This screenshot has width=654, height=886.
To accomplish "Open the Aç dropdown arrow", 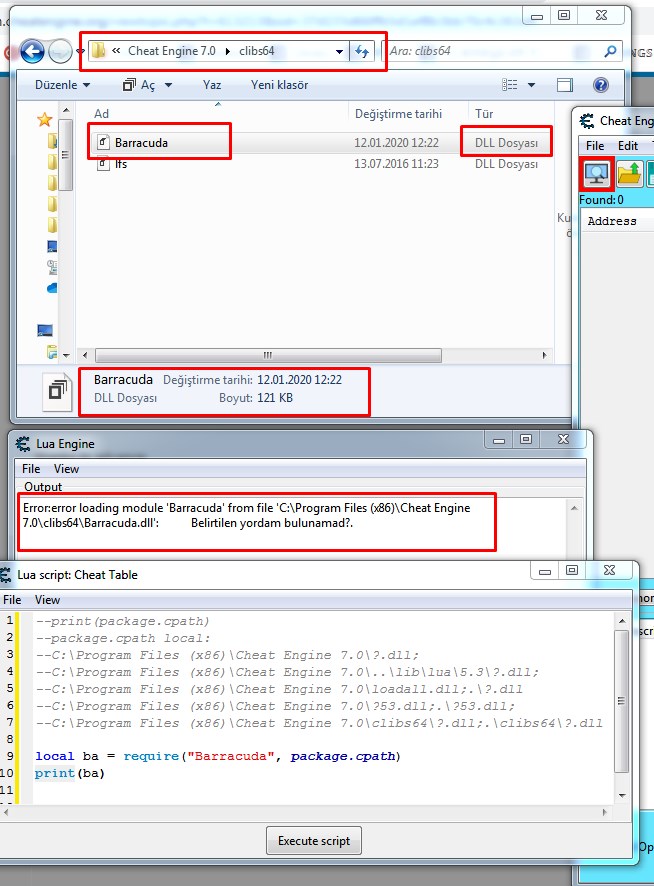I will [168, 85].
